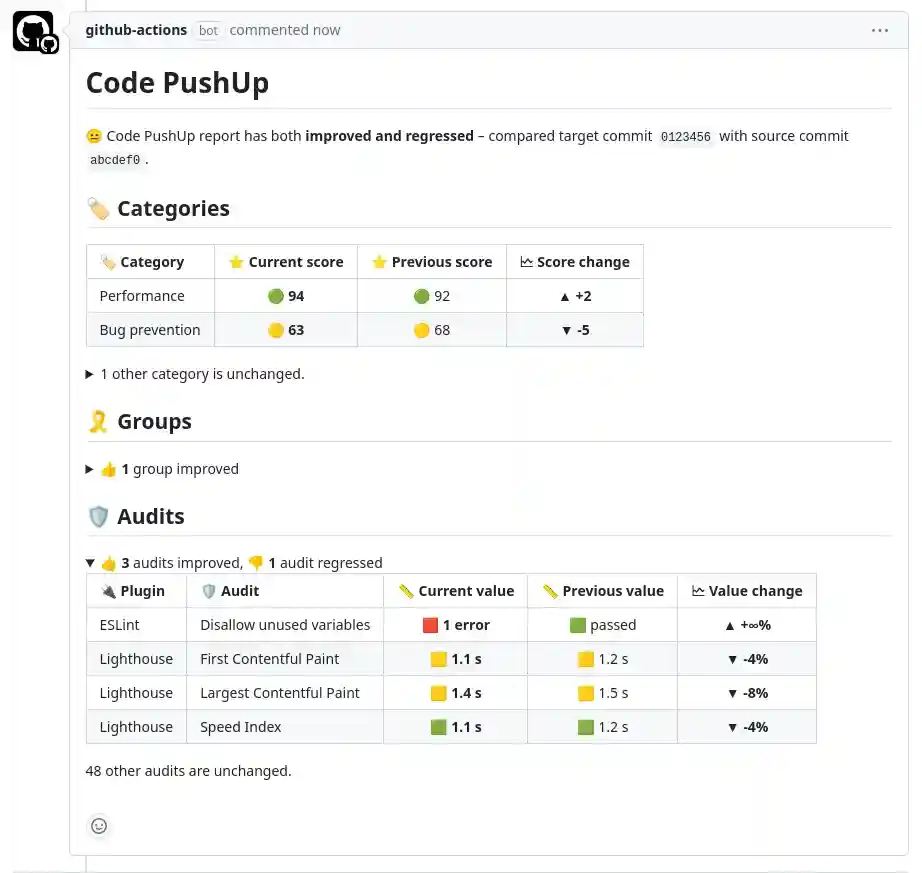Click the shield icon beside Audits heading
Viewport: 922px width, 873px height.
tap(98, 517)
